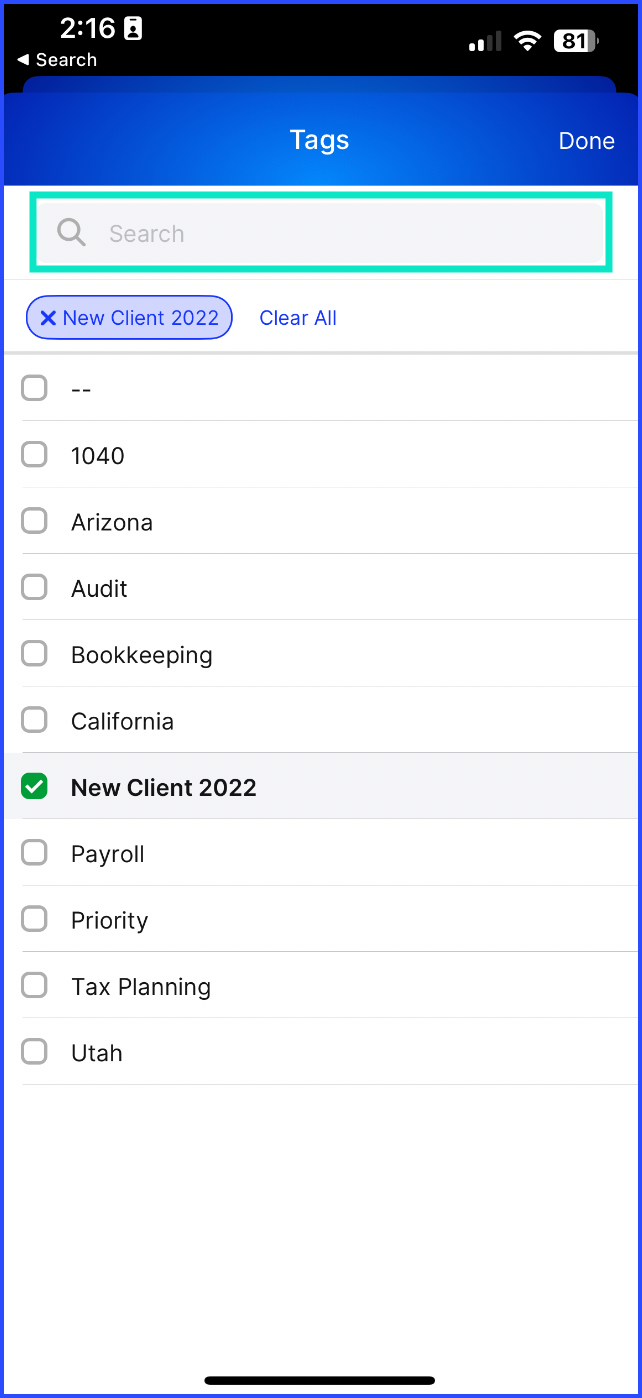This screenshot has width=642, height=1398.
Task: Check the 1040 tag checkbox
Action: [34, 455]
